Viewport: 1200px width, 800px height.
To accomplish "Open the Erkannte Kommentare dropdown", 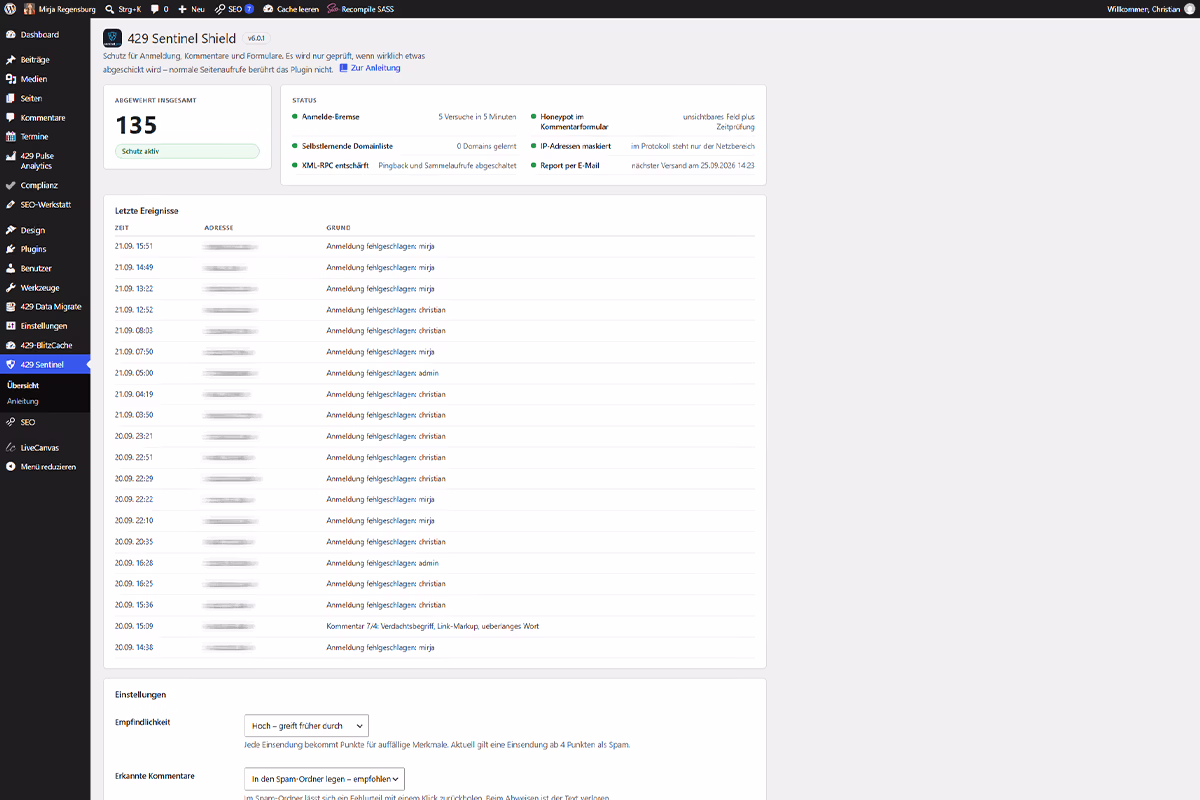I will coord(324,778).
